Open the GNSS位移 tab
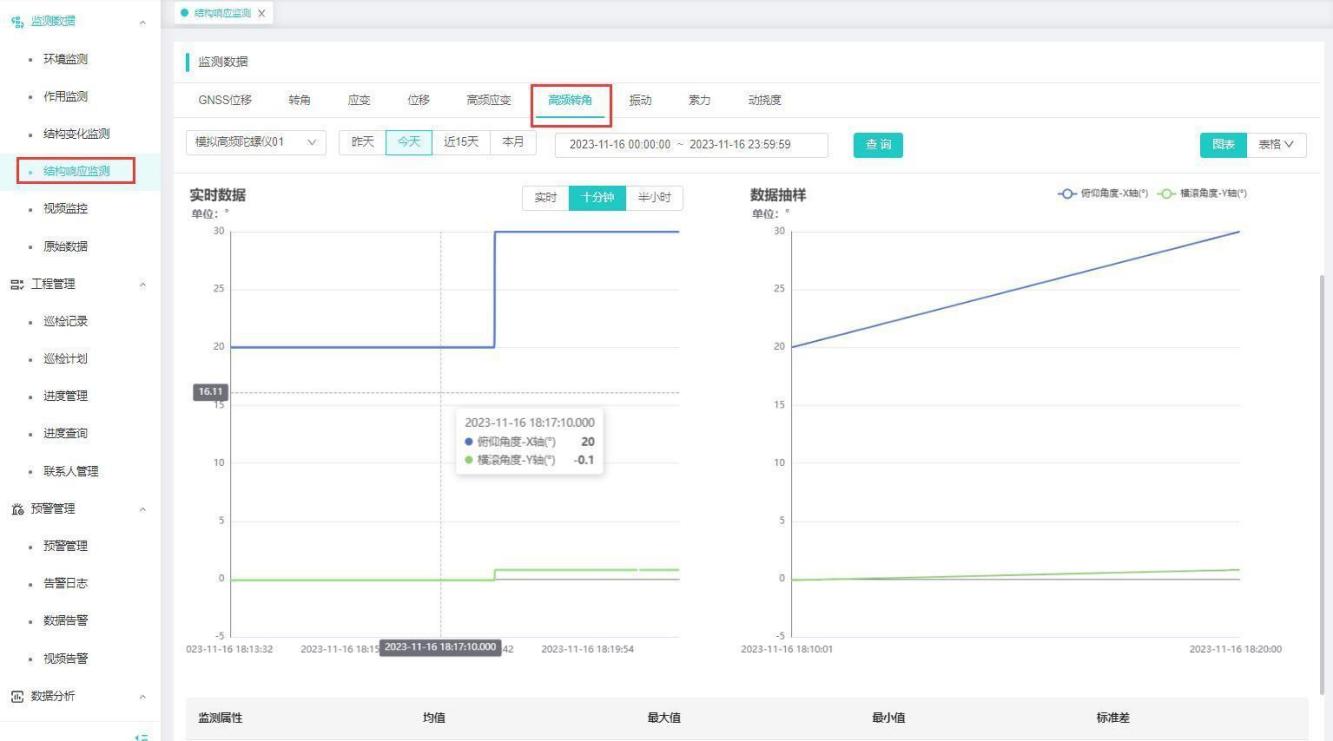Image resolution: width=1333 pixels, height=741 pixels. pos(225,100)
